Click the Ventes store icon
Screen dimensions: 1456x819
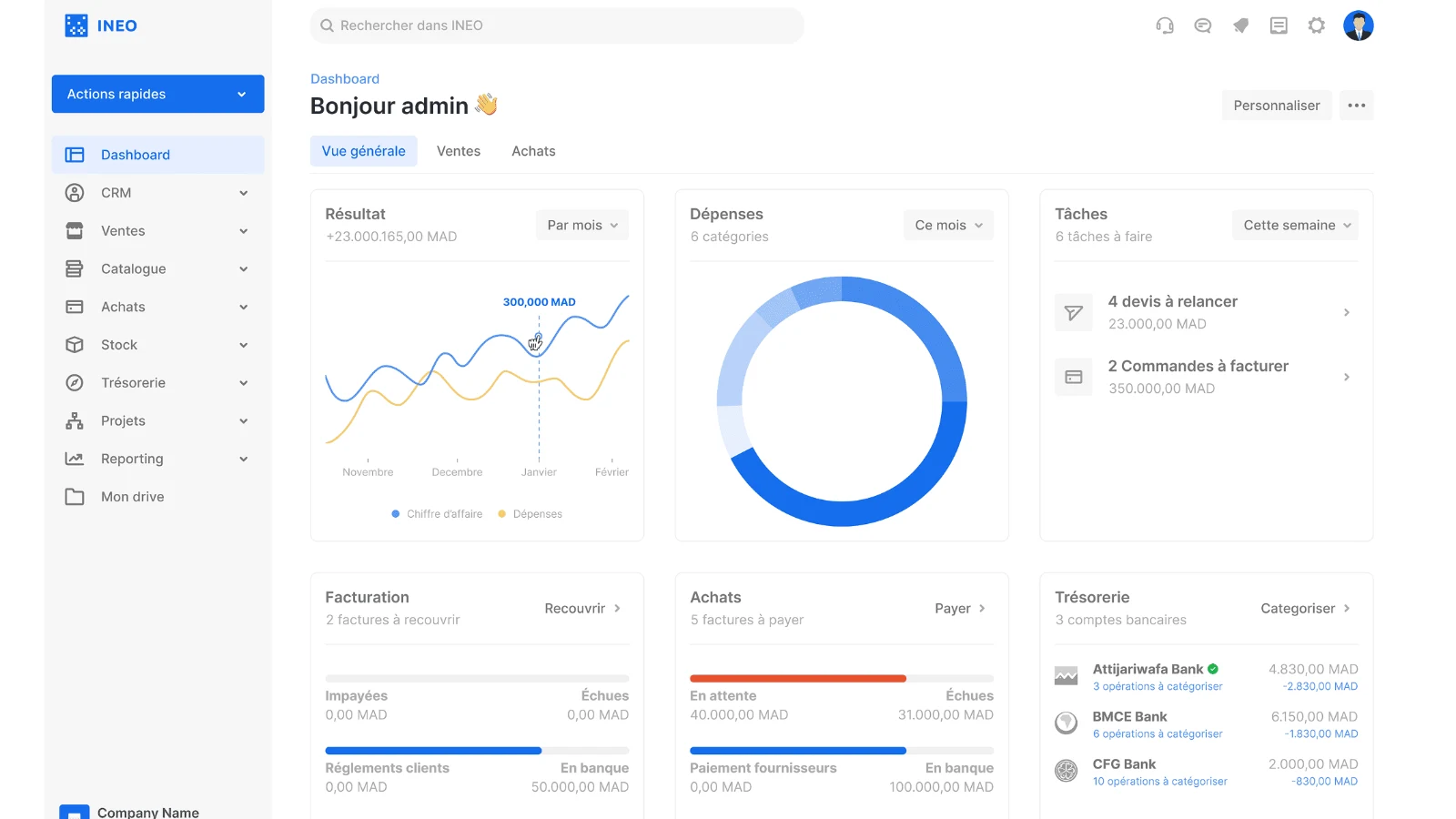[75, 231]
